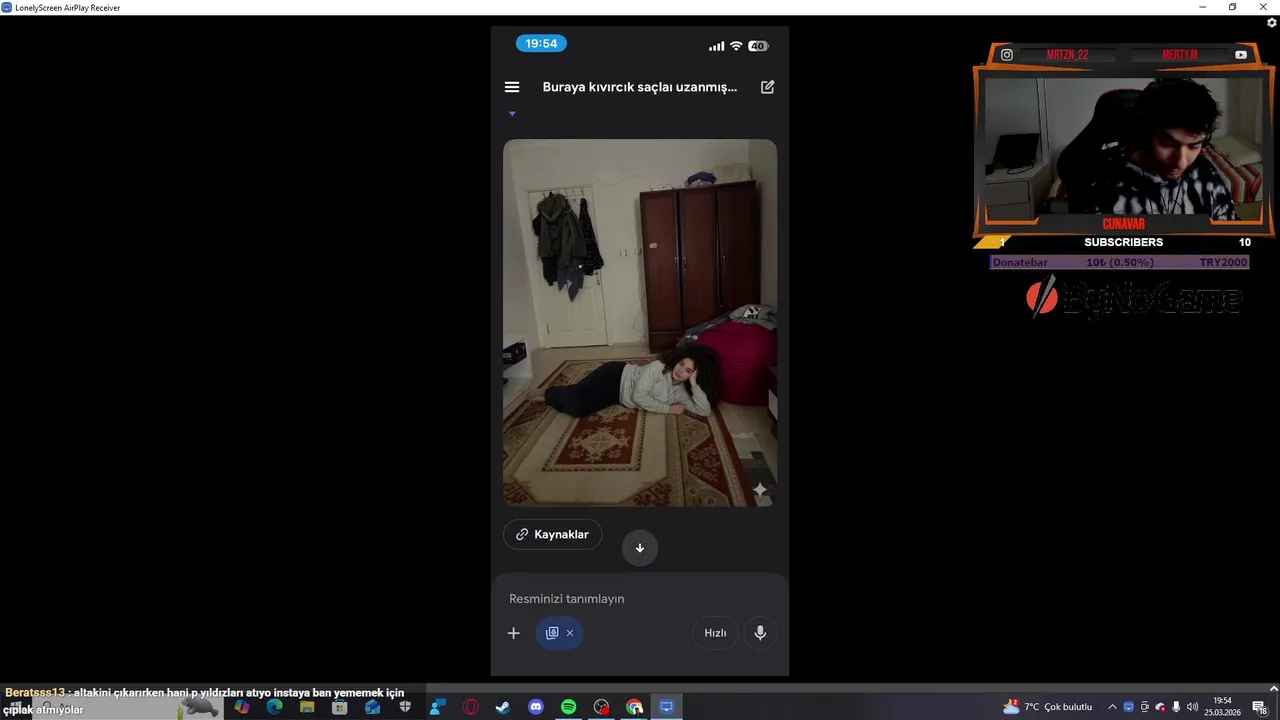Screen dimensions: 1280x720
Task: Open the volume speaker control
Action: pyautogui.click(x=1192, y=707)
